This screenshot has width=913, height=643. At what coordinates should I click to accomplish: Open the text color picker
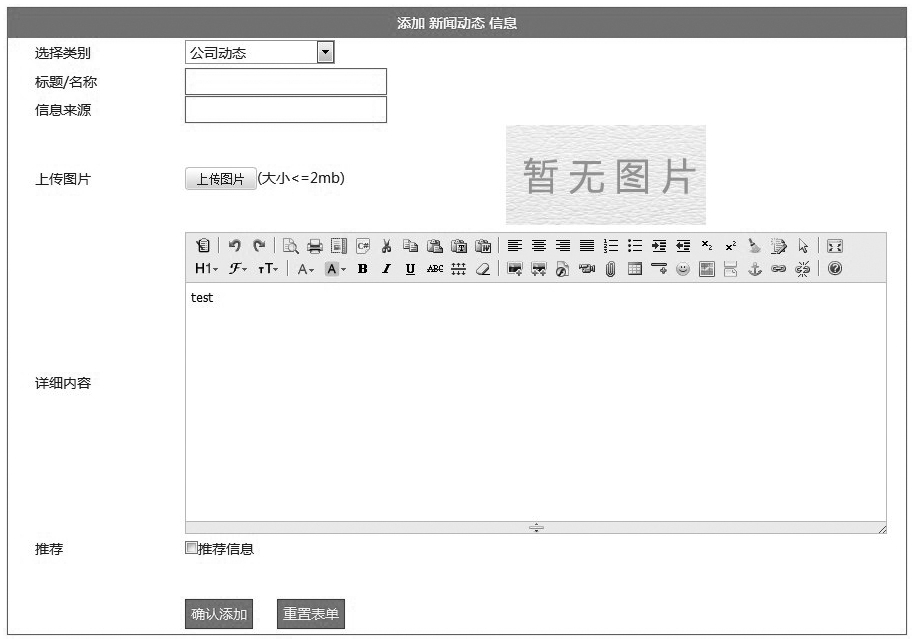click(306, 268)
